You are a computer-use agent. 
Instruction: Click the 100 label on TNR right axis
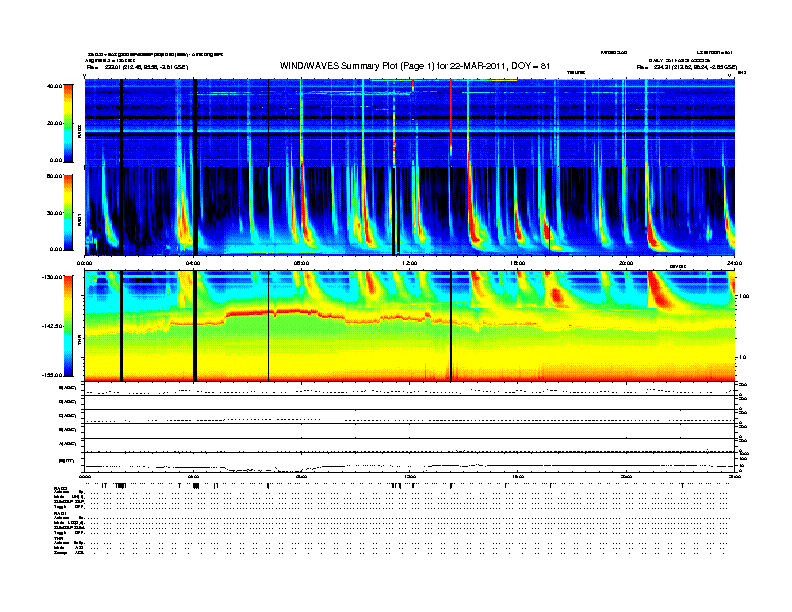tap(744, 296)
